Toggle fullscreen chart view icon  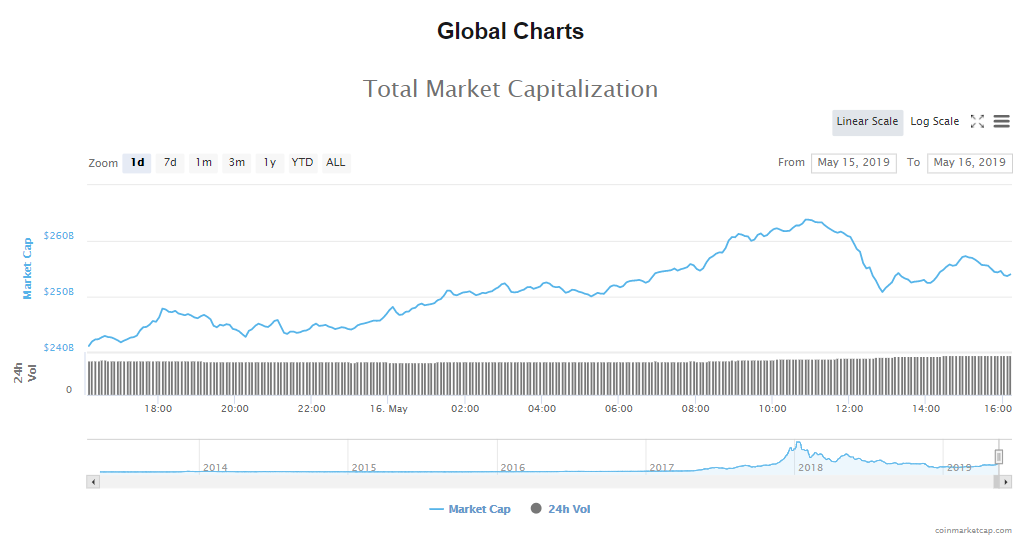pyautogui.click(x=977, y=122)
